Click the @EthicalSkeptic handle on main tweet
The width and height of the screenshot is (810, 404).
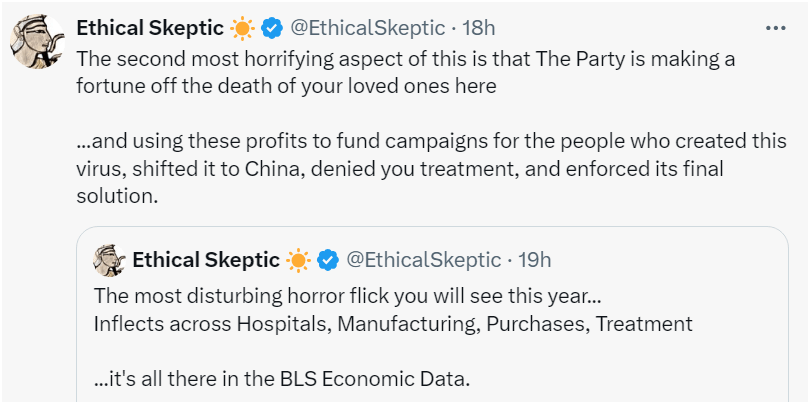point(368,28)
